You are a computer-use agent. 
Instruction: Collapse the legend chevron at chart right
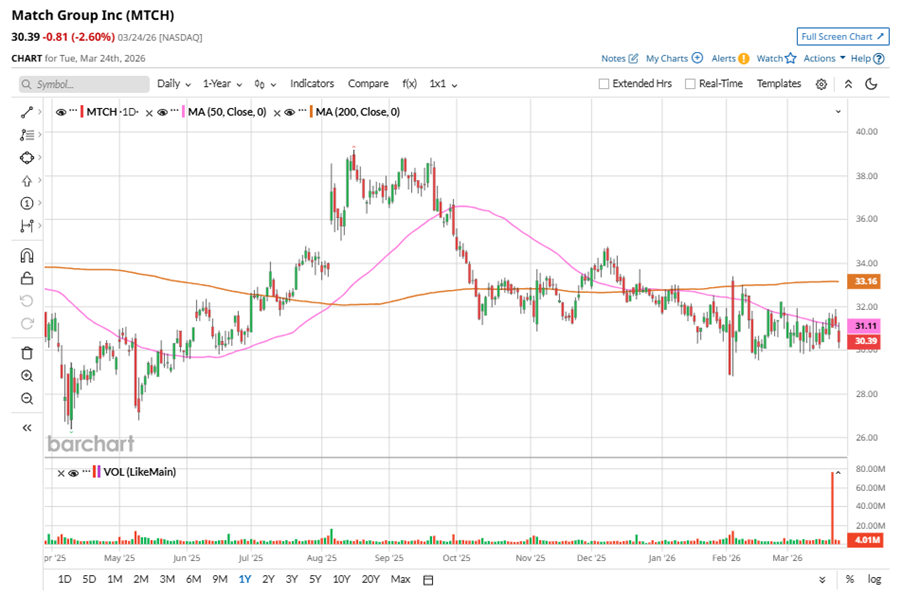click(x=838, y=112)
